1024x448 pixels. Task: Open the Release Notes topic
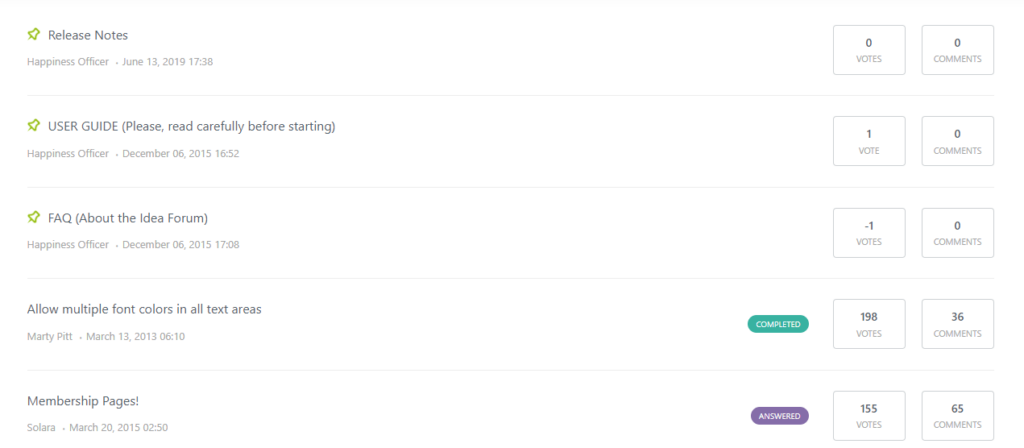pyautogui.click(x=88, y=35)
